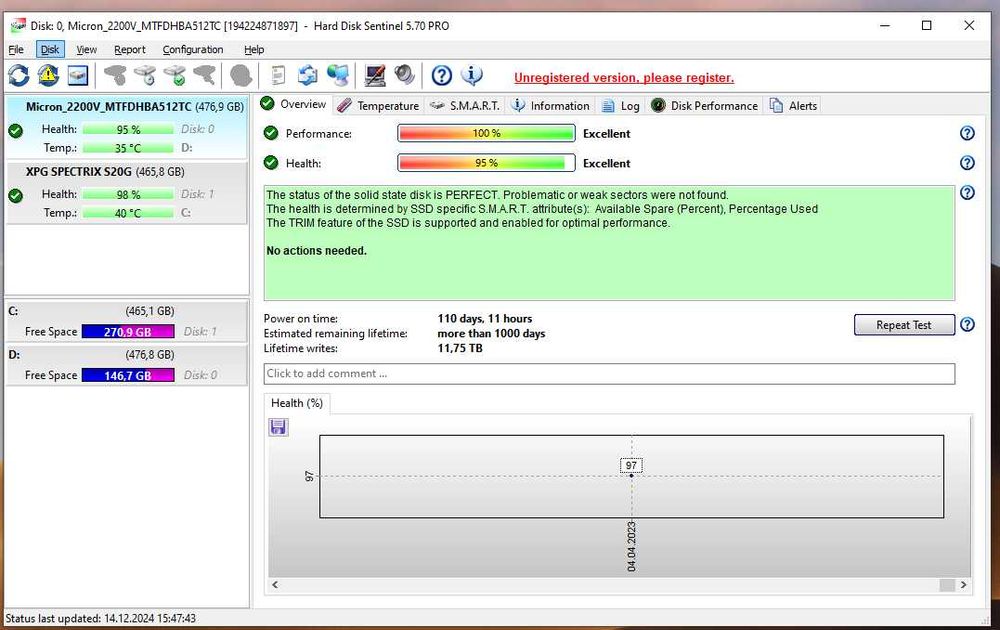Open the Report menu
The image size is (1000, 630).
pos(129,50)
